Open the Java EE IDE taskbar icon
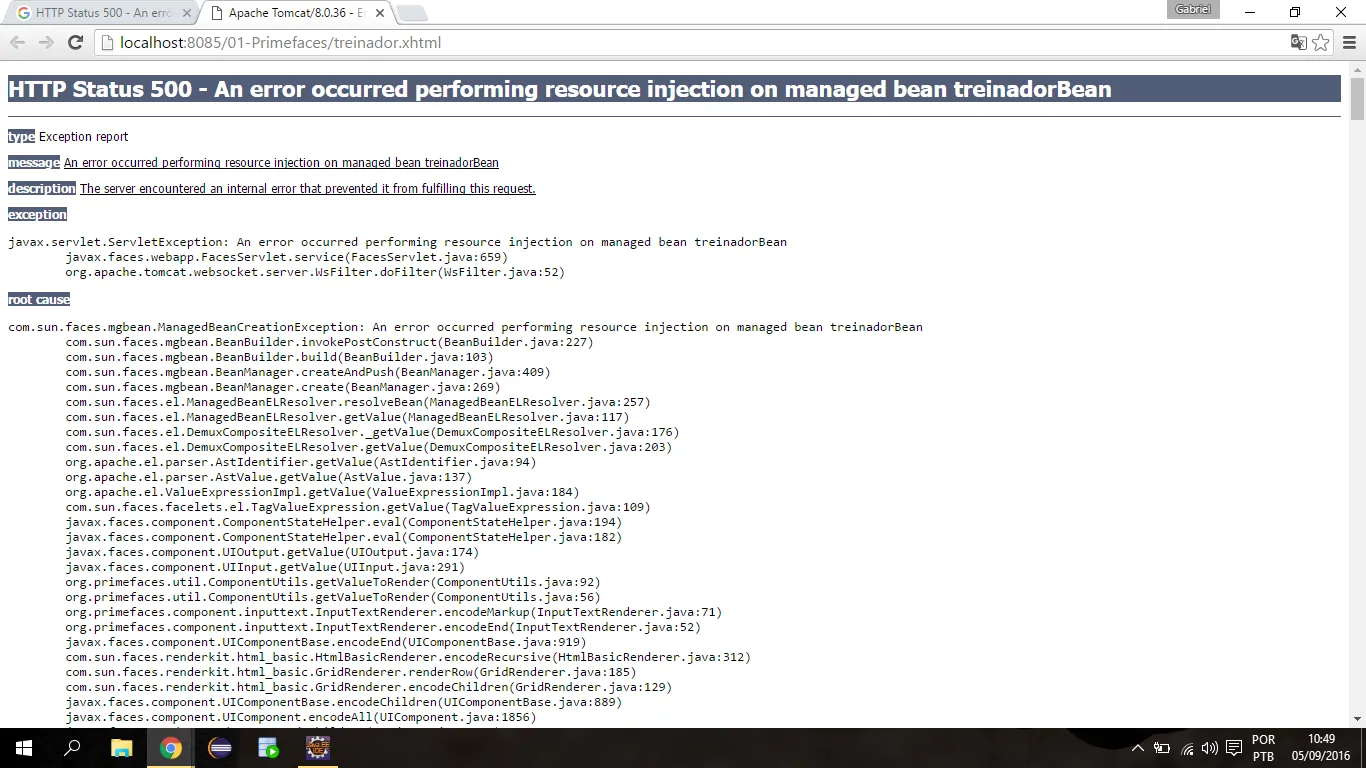Screen dimensions: 1366x768 tap(317, 748)
